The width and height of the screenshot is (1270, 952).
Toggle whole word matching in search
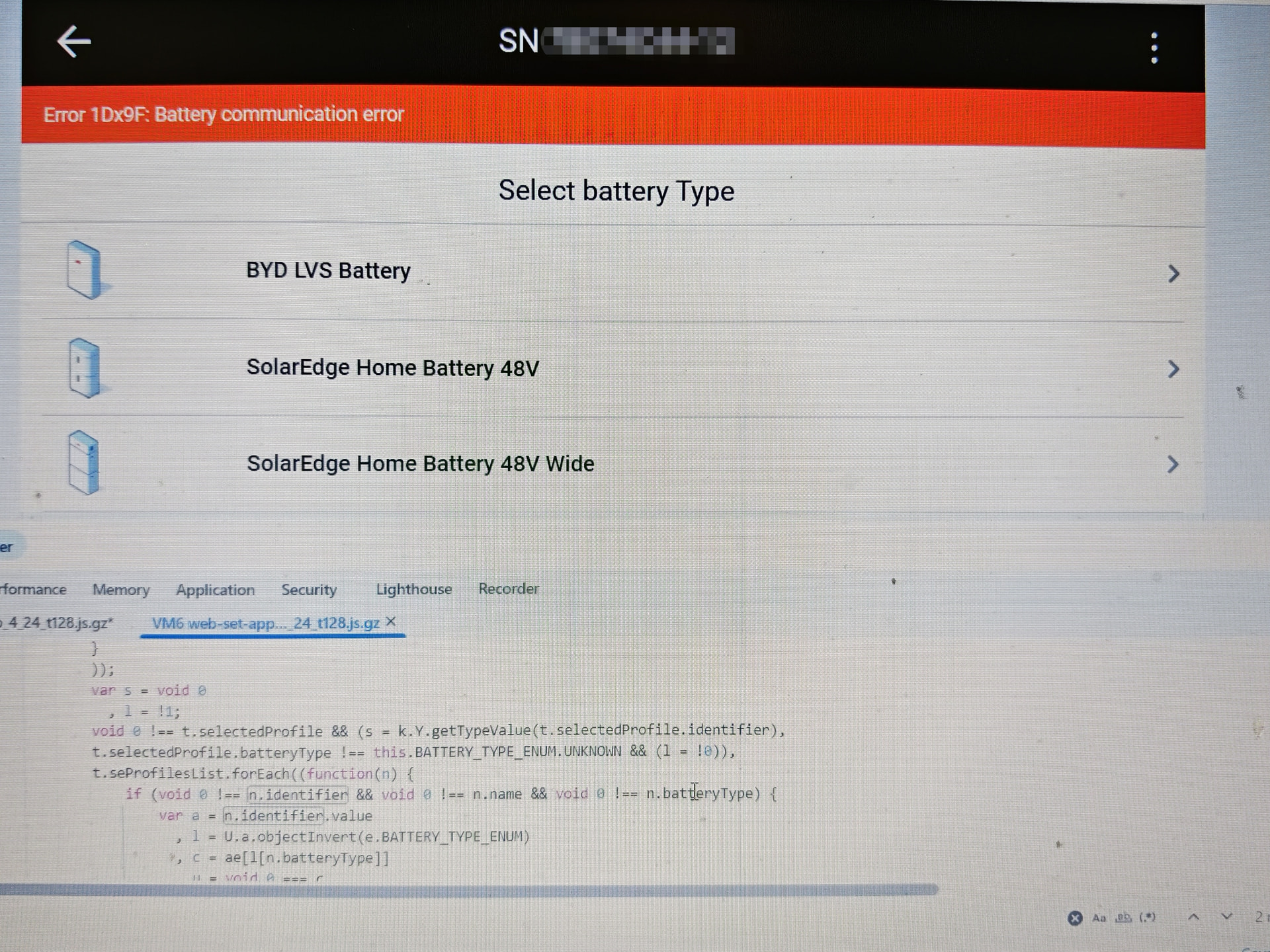tap(1123, 918)
